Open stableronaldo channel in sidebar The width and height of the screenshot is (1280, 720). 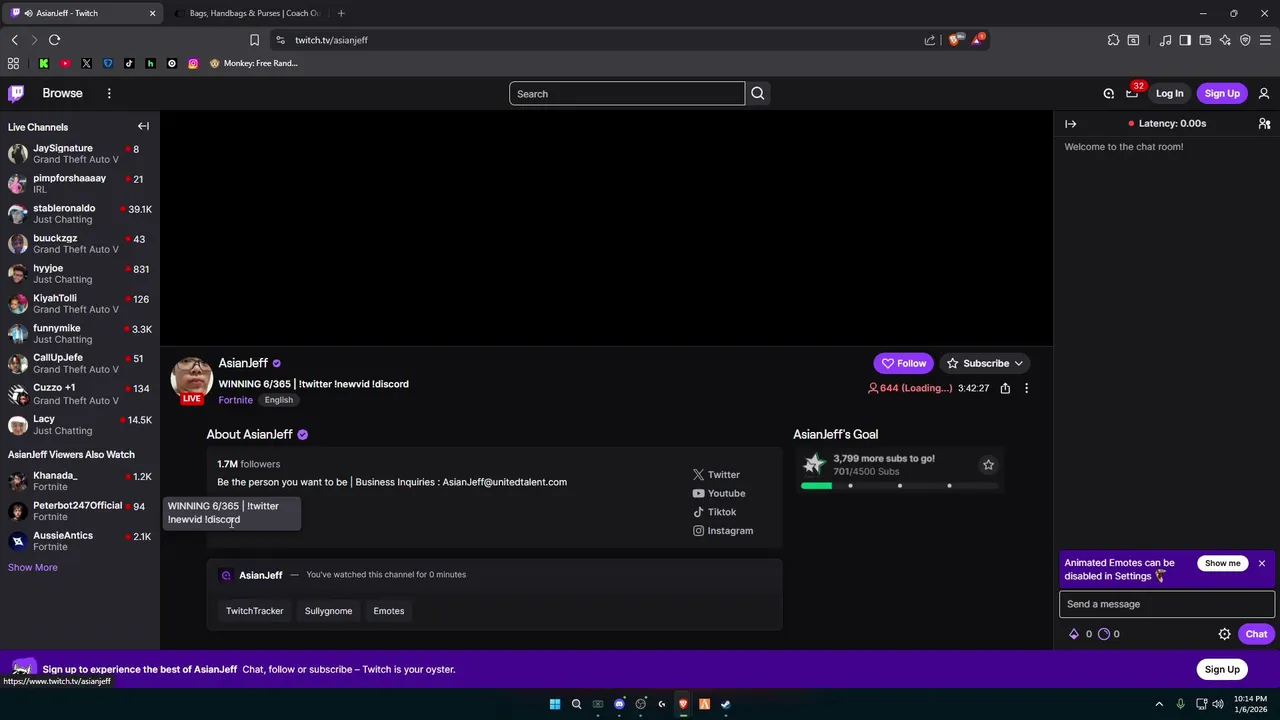click(80, 214)
